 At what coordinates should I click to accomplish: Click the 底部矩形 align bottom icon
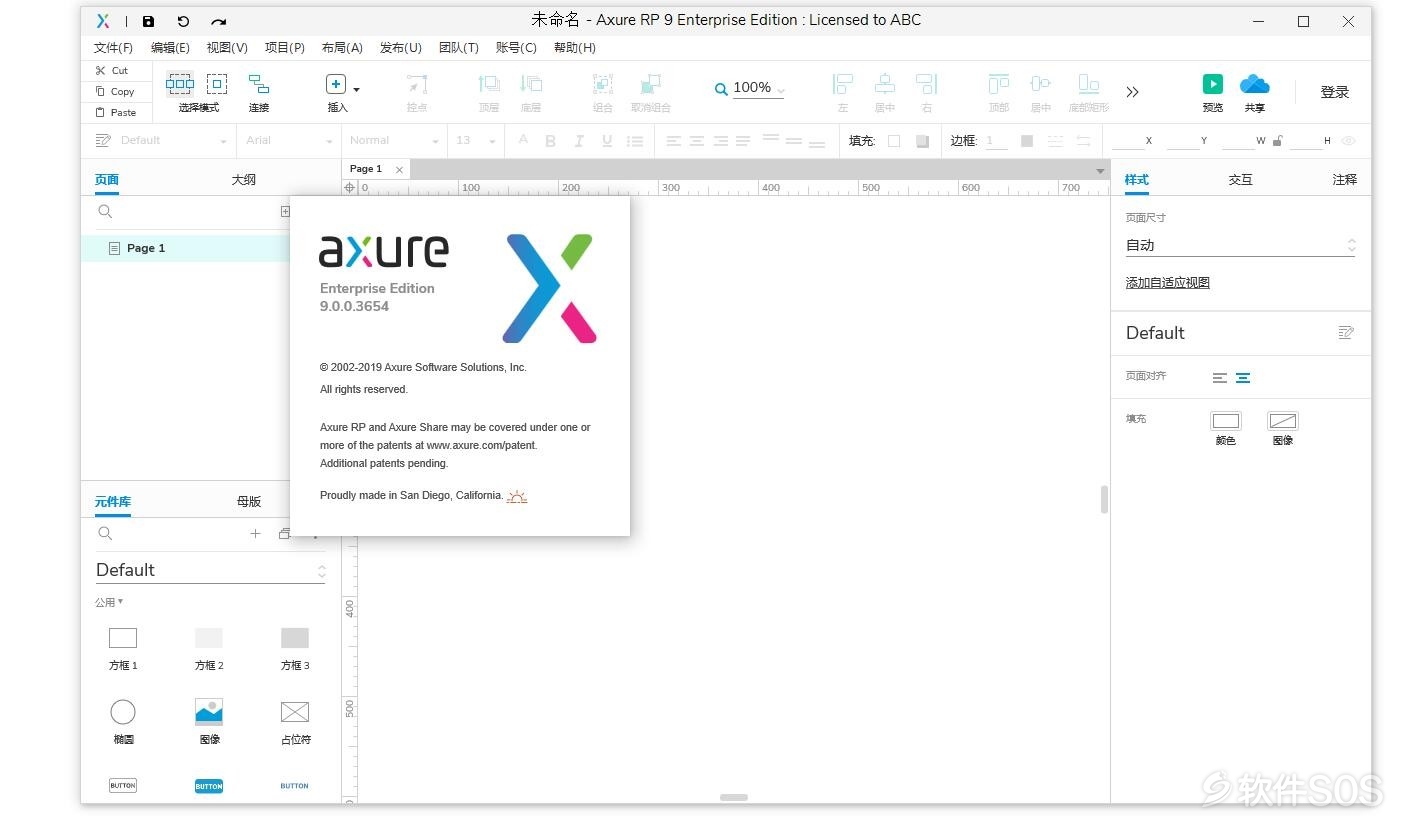[x=1089, y=84]
